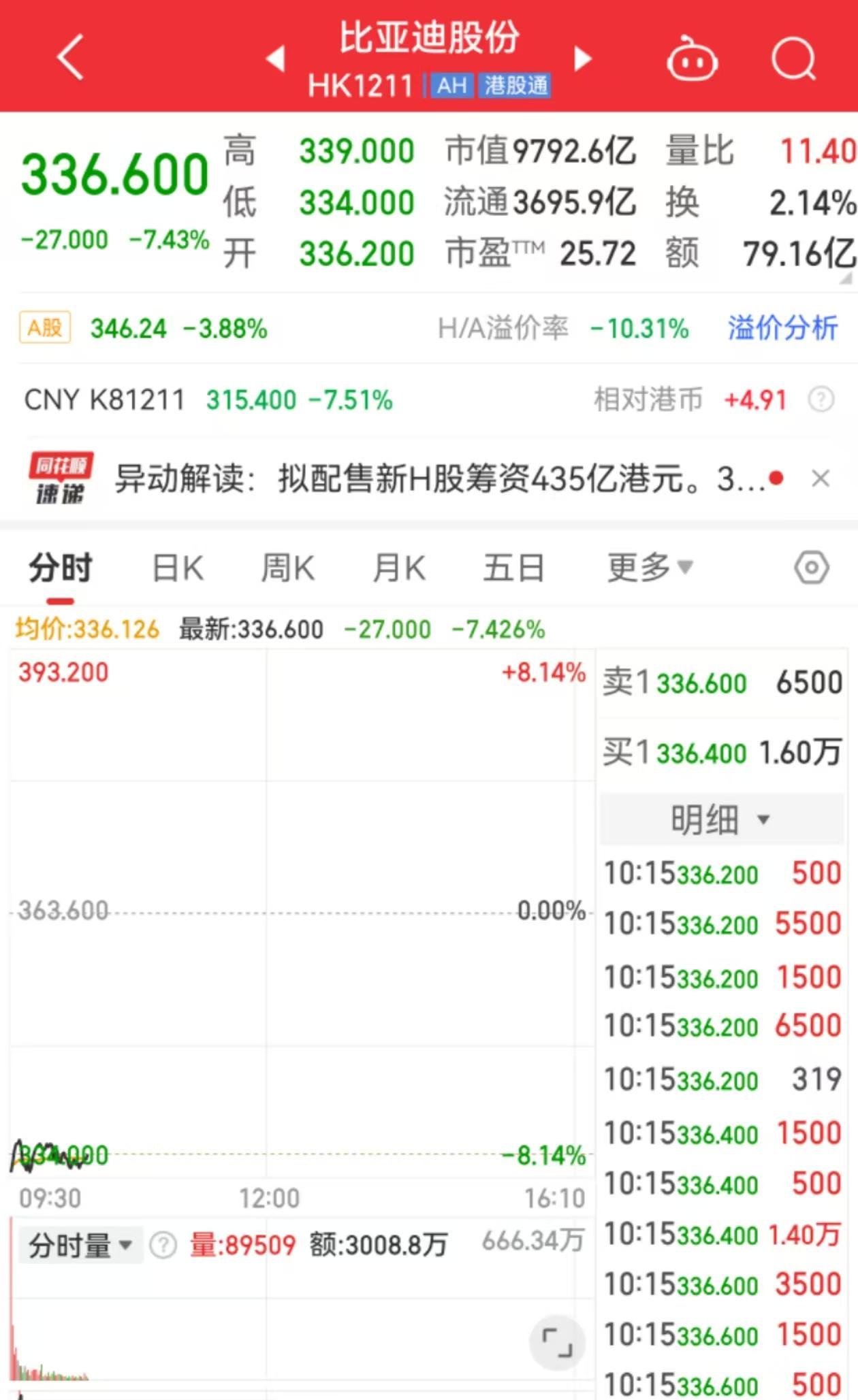Switch to next stock with right triangle
Viewport: 858px width, 1400px height.
582,59
